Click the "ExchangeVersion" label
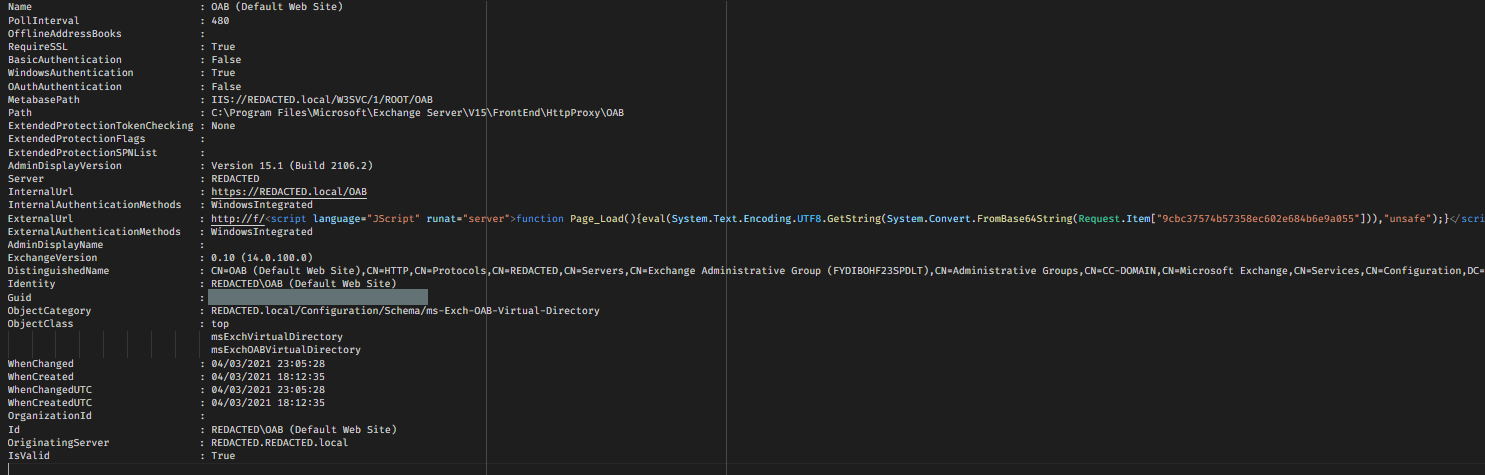 pyautogui.click(x=53, y=258)
